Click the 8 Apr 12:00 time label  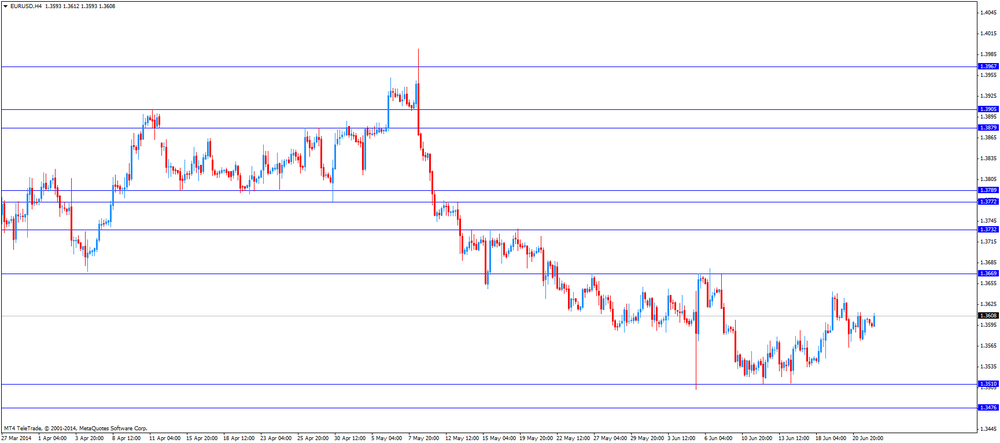point(124,439)
